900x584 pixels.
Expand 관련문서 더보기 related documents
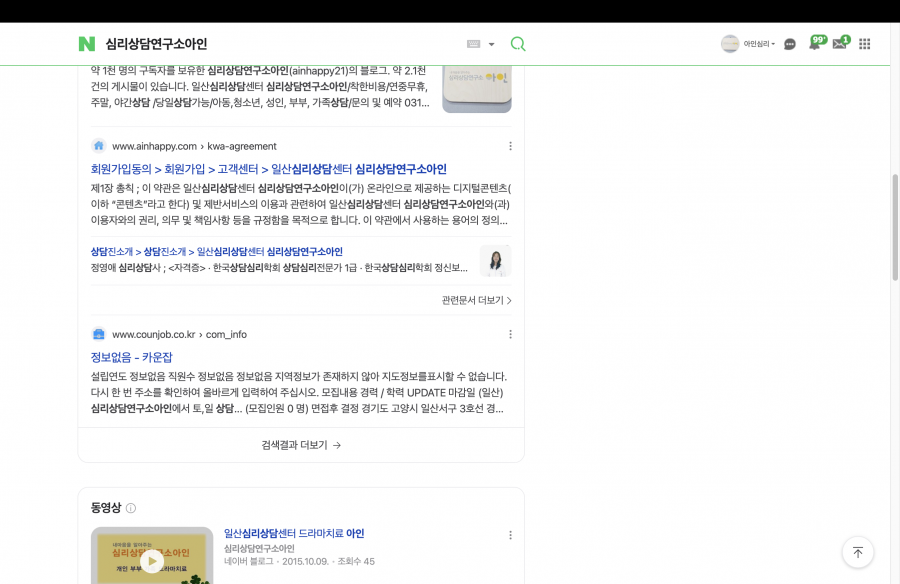476,300
